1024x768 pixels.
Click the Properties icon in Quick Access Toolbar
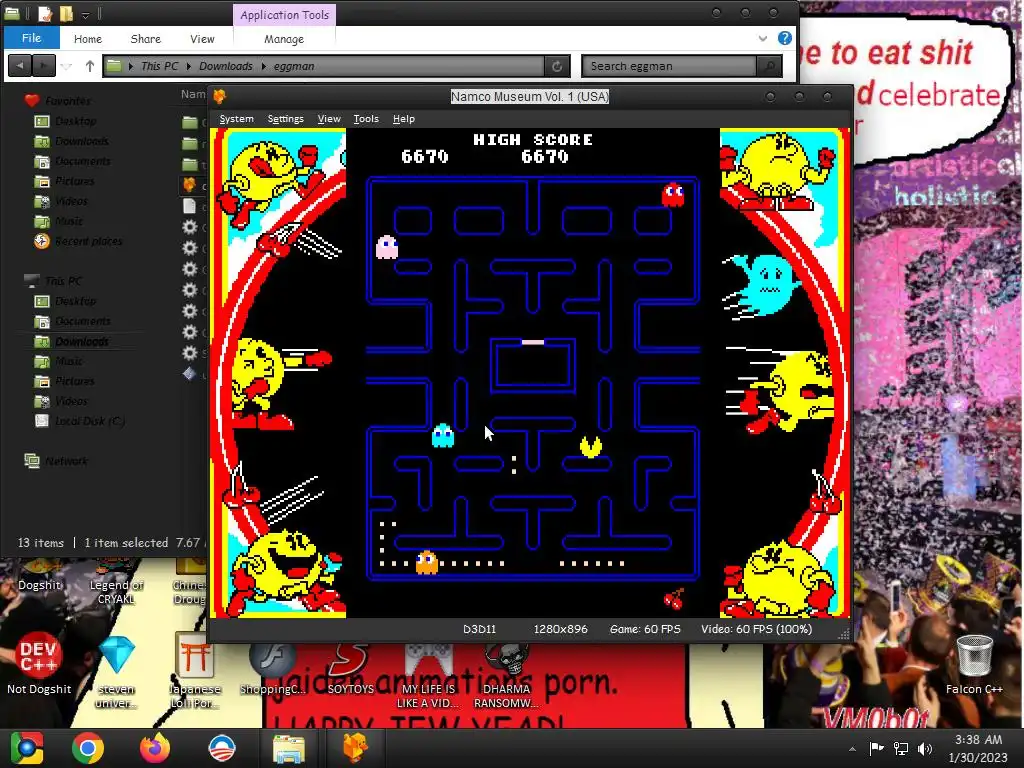[x=44, y=13]
